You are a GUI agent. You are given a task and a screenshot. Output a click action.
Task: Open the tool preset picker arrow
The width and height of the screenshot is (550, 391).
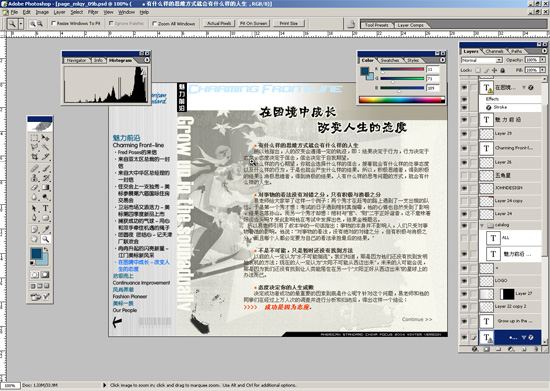pos(21,24)
